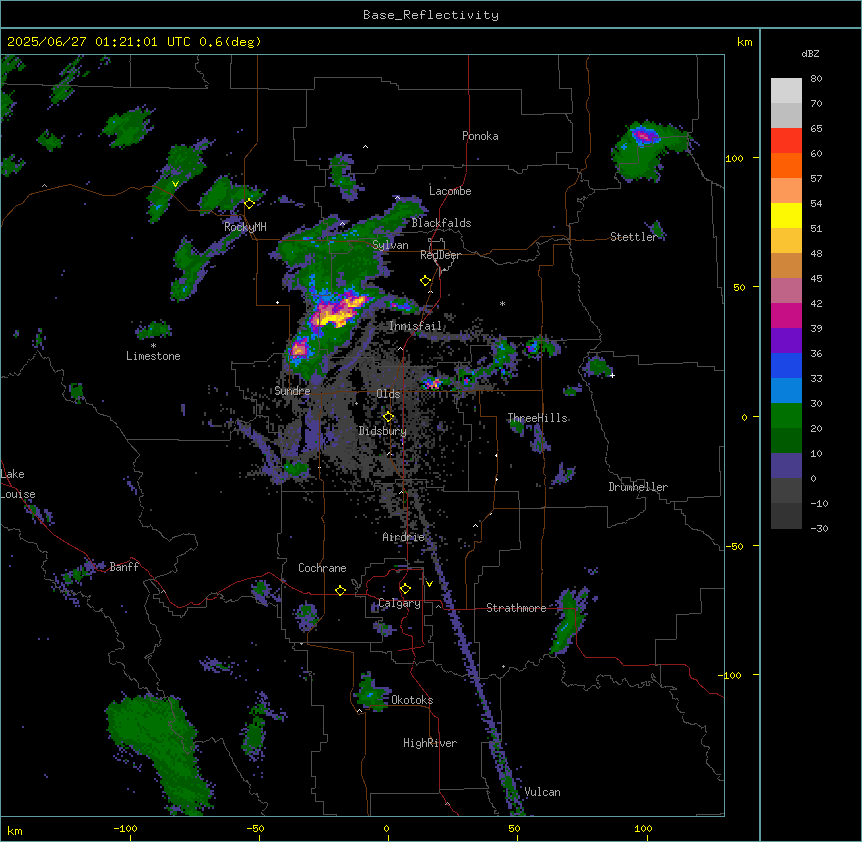
Task: Click the Base_Reflectivity title text
Action: pyautogui.click(x=431, y=15)
